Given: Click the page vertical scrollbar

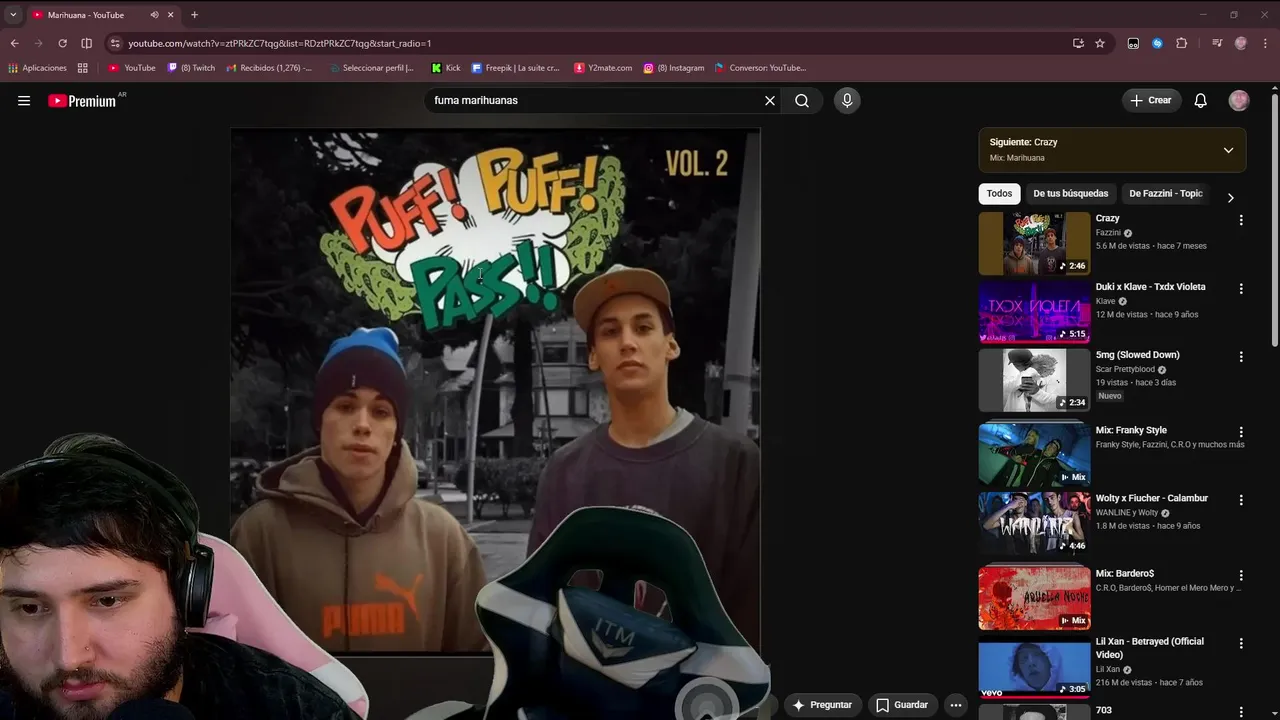Looking at the screenshot, I should (1275, 220).
